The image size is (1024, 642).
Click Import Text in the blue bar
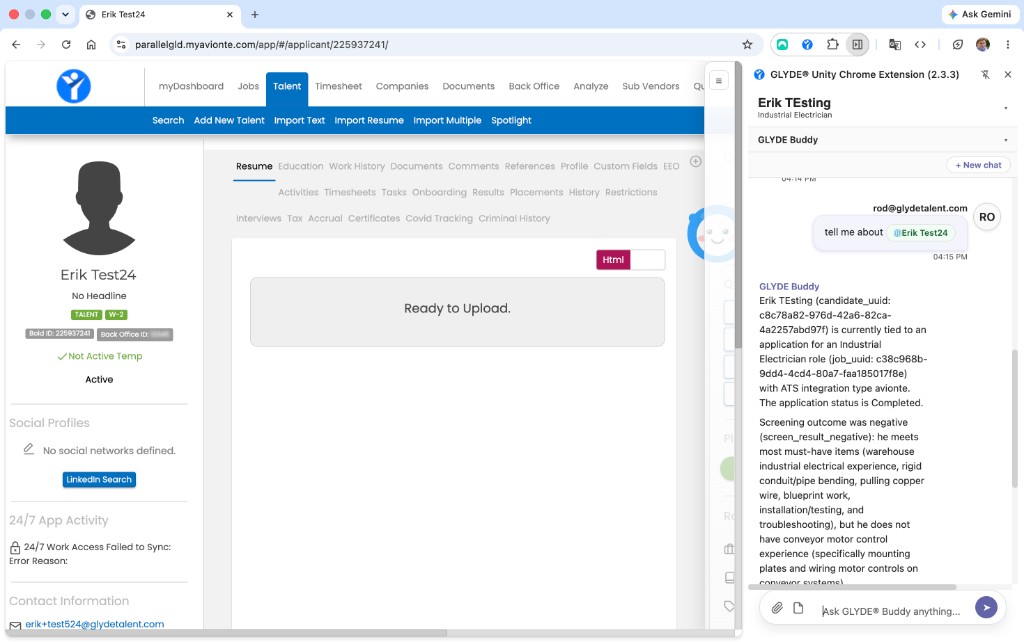tap(299, 120)
